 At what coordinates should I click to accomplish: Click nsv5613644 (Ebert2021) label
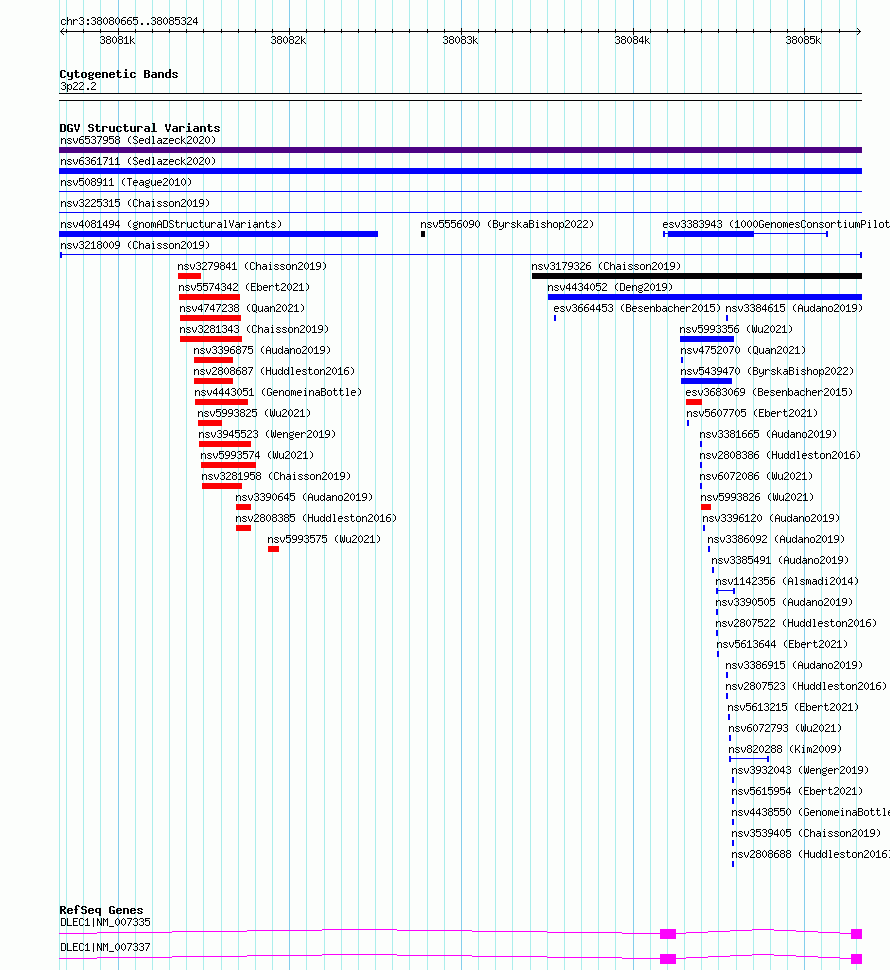782,645
